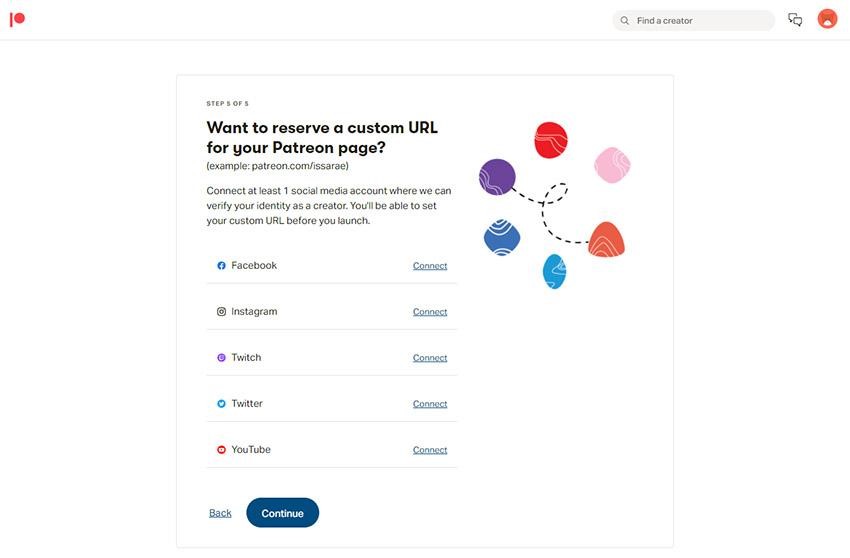Click the Twitter bird icon

click(x=221, y=404)
